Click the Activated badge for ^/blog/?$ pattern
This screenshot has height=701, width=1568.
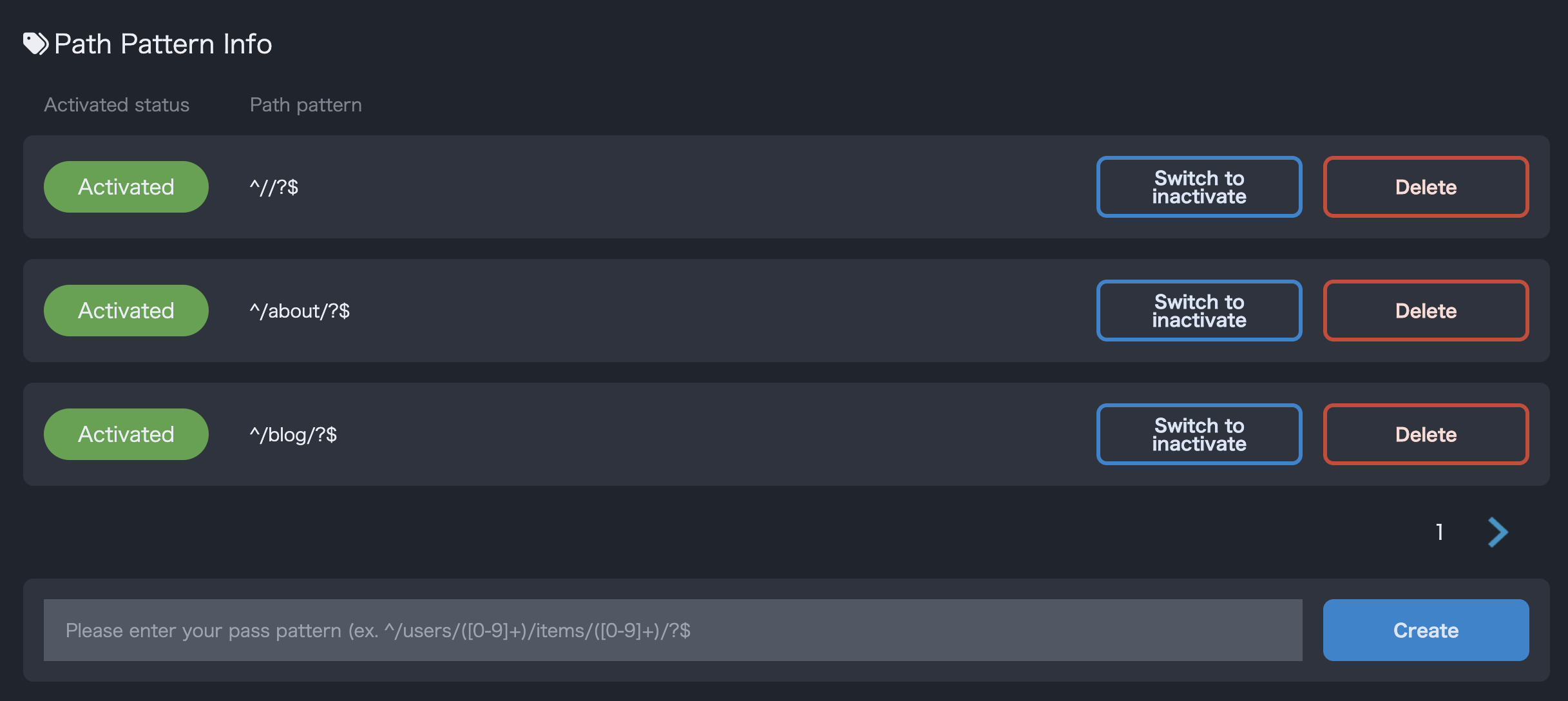pos(126,434)
